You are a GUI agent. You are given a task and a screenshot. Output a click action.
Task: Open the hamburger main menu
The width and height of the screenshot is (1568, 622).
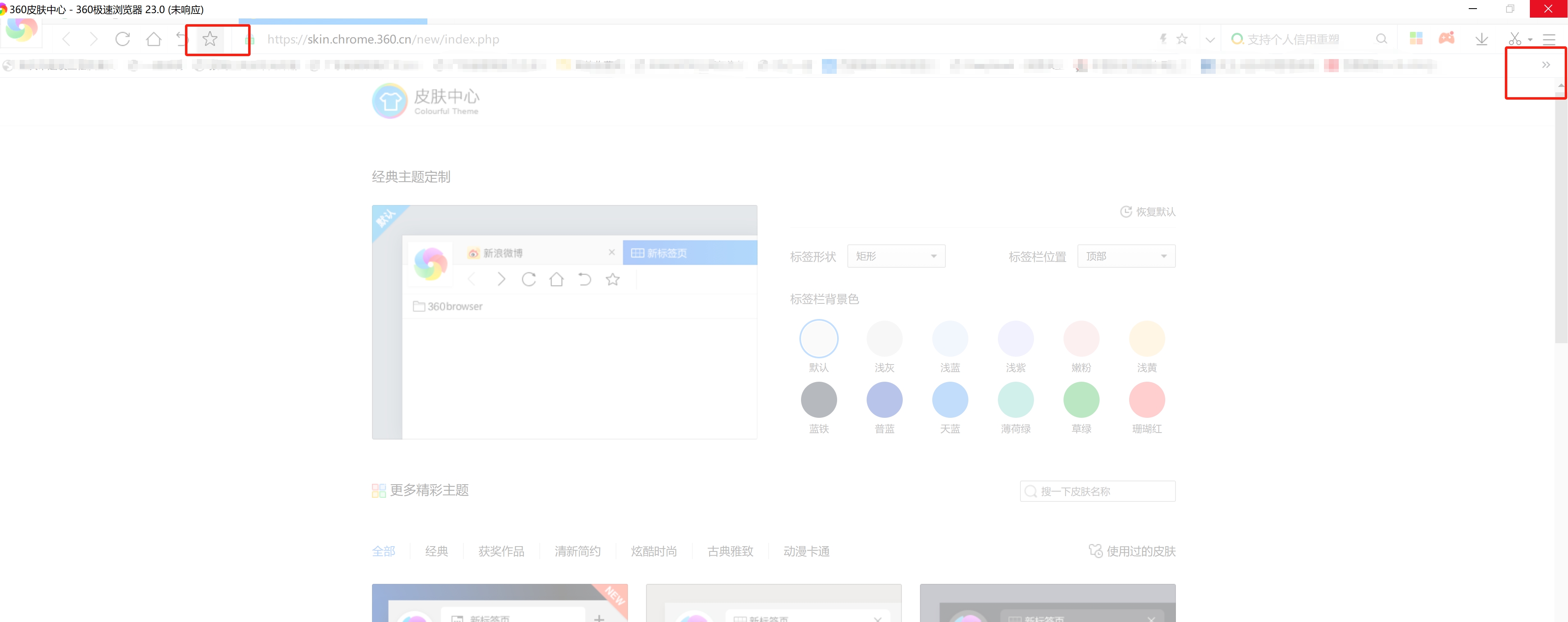click(1549, 39)
